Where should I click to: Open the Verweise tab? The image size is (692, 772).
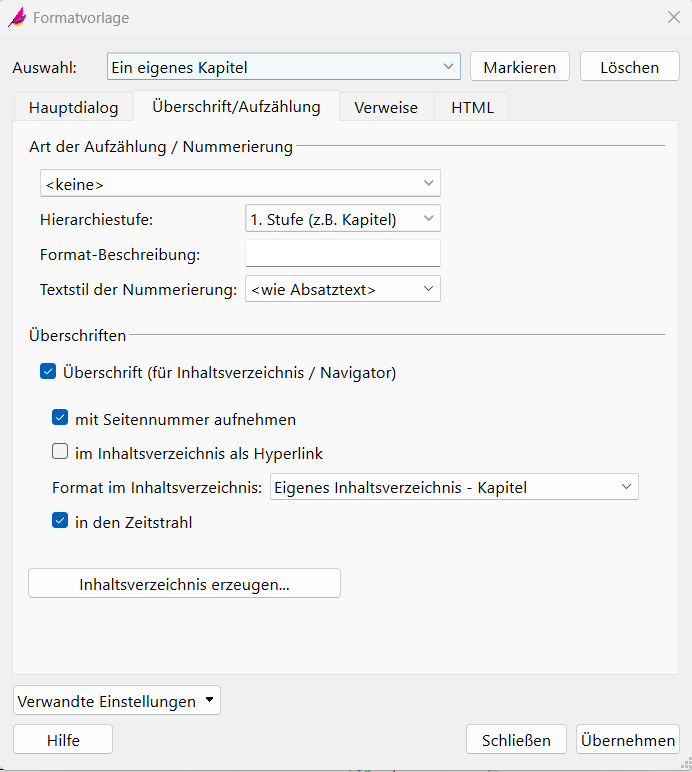tap(386, 107)
